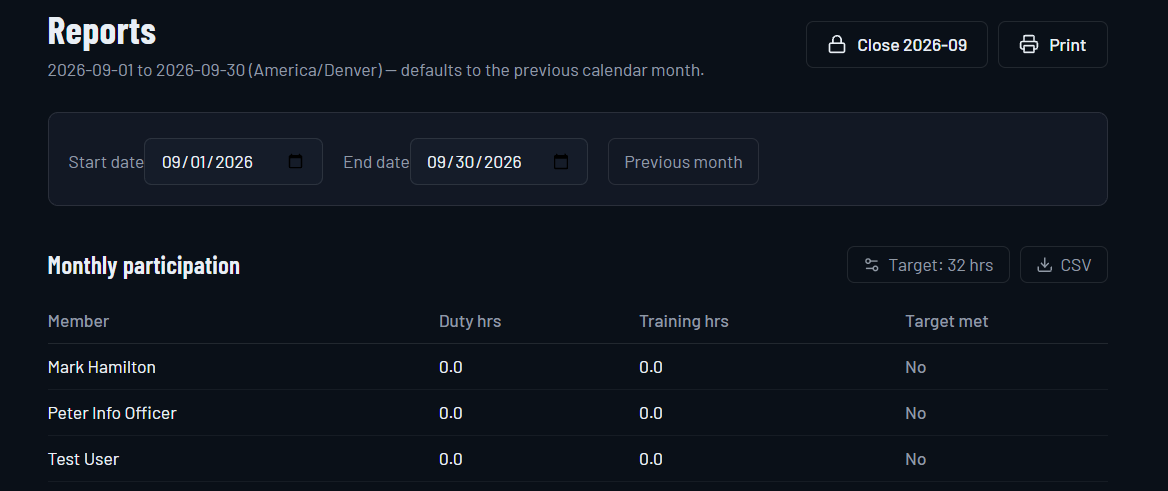Select the Test User name
This screenshot has width=1168, height=491.
coord(83,459)
